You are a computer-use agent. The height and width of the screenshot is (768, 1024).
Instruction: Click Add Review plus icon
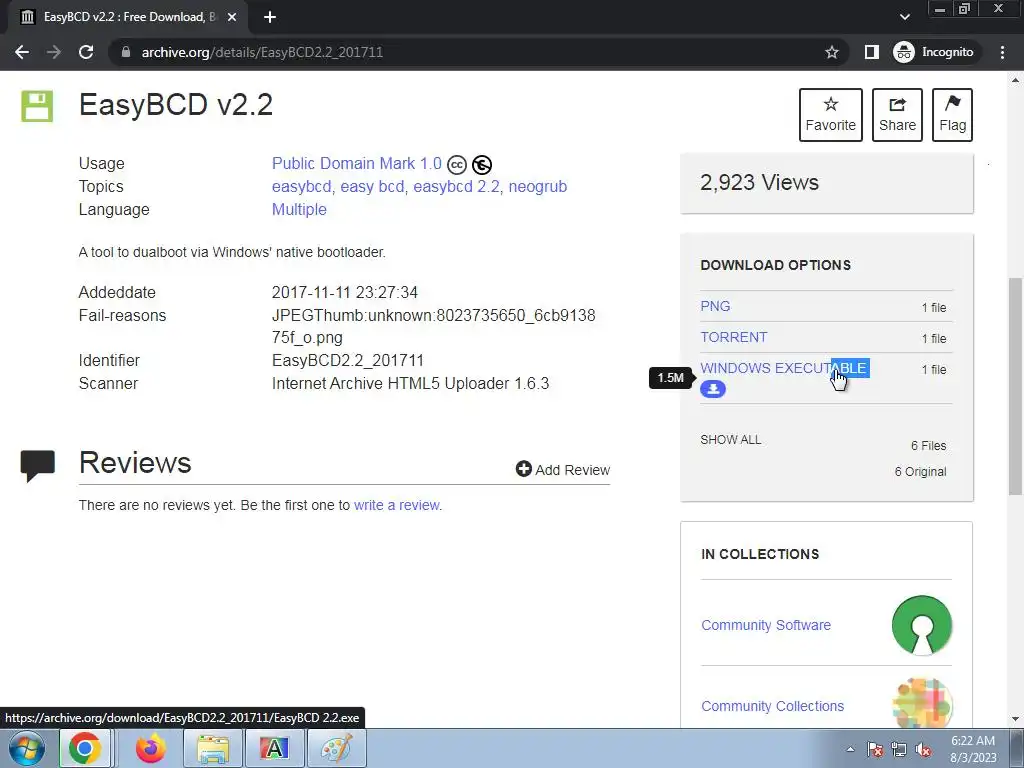pyautogui.click(x=523, y=469)
